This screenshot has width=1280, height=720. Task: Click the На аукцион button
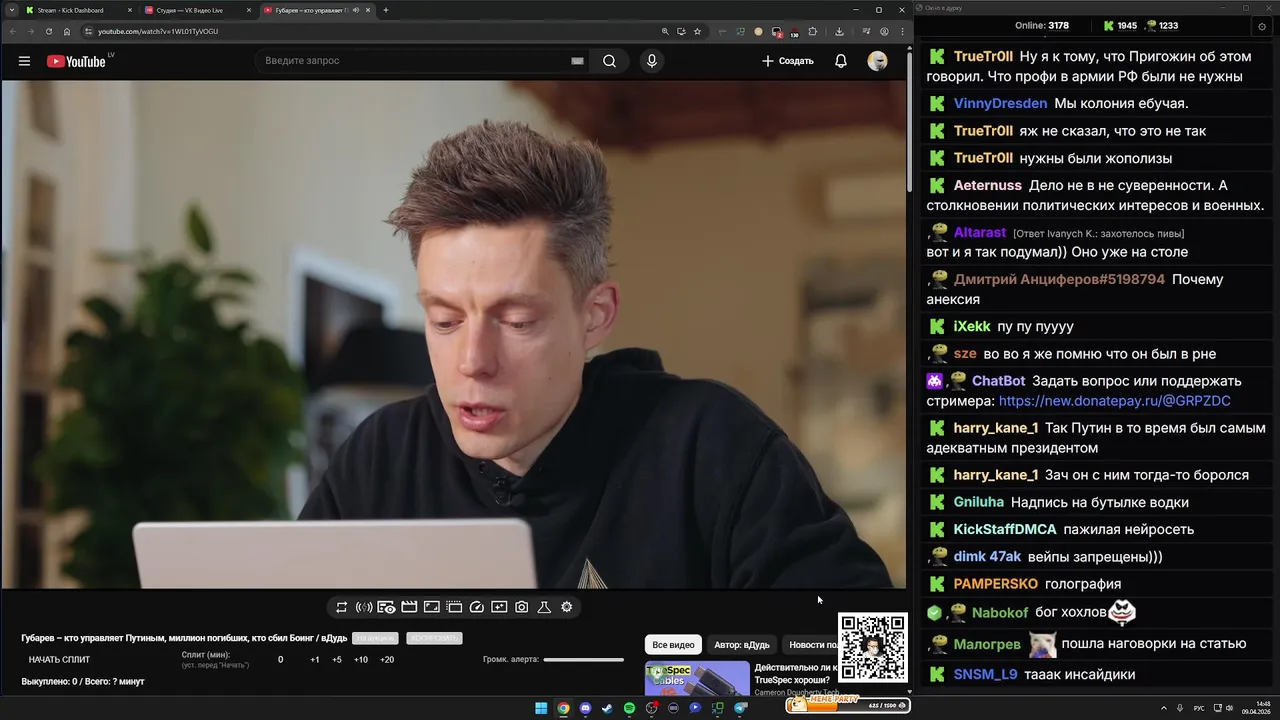tap(375, 638)
